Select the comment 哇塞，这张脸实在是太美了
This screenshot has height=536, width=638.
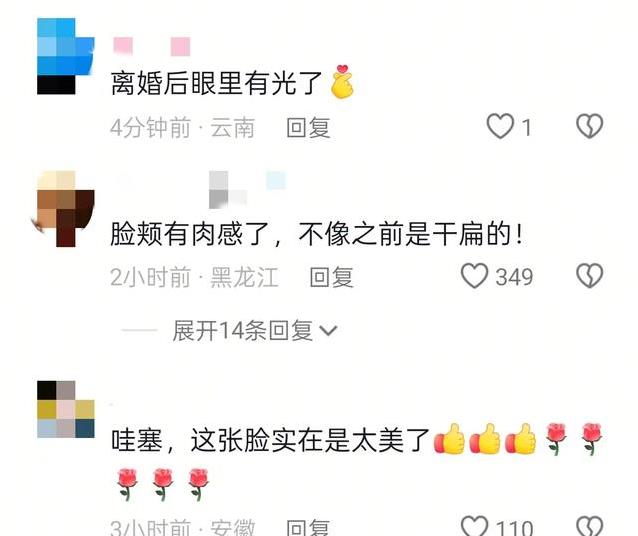(x=356, y=461)
